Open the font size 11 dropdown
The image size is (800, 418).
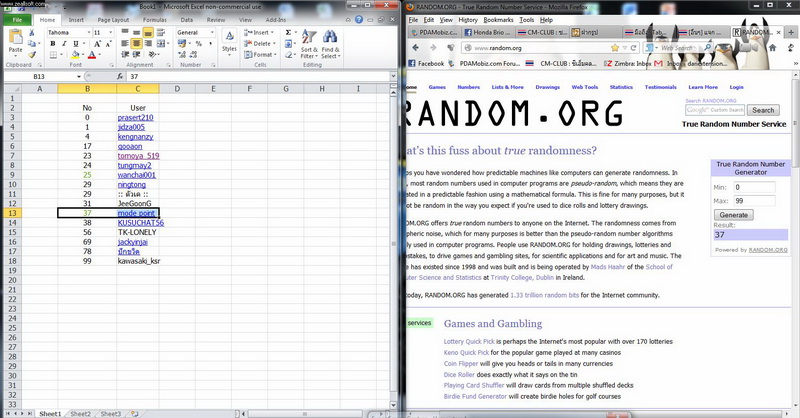(x=111, y=32)
